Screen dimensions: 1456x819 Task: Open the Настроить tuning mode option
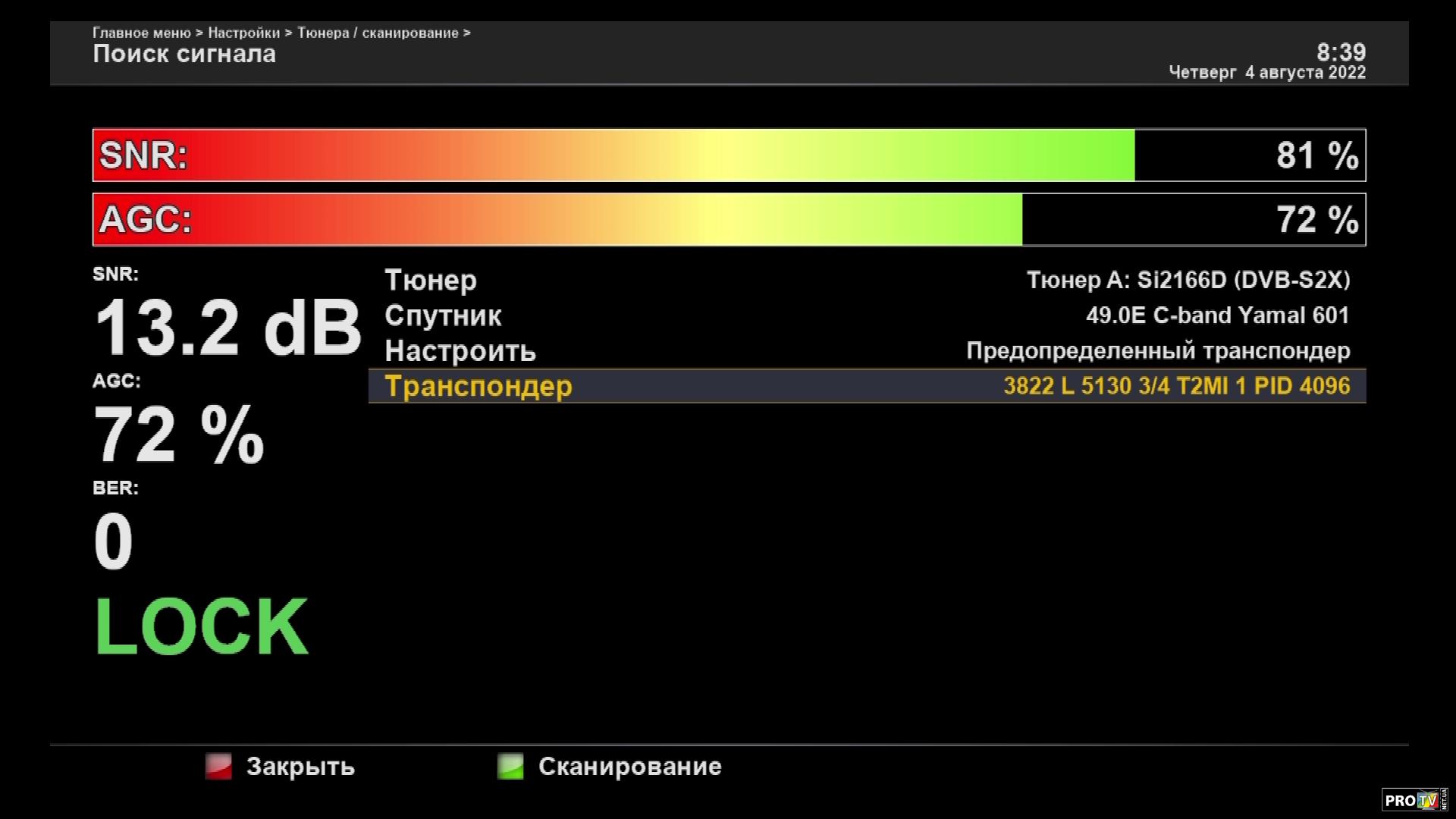click(x=460, y=351)
